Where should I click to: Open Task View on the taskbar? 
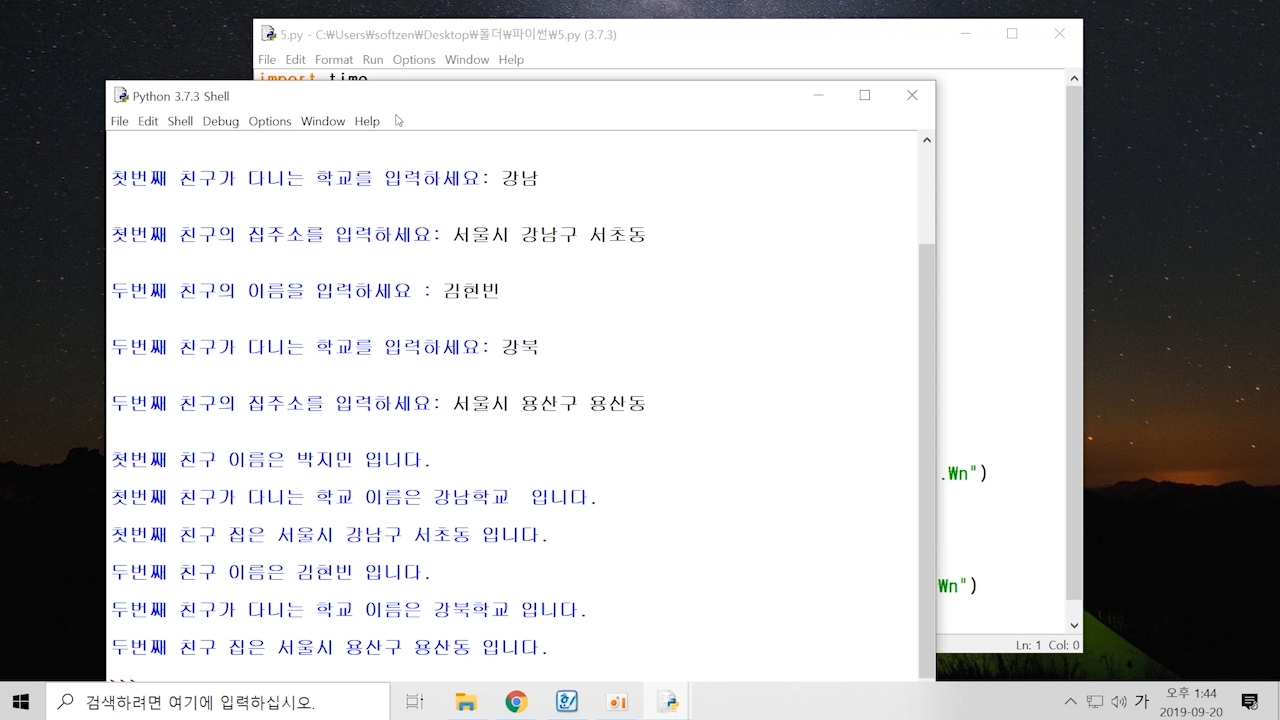[x=415, y=702]
